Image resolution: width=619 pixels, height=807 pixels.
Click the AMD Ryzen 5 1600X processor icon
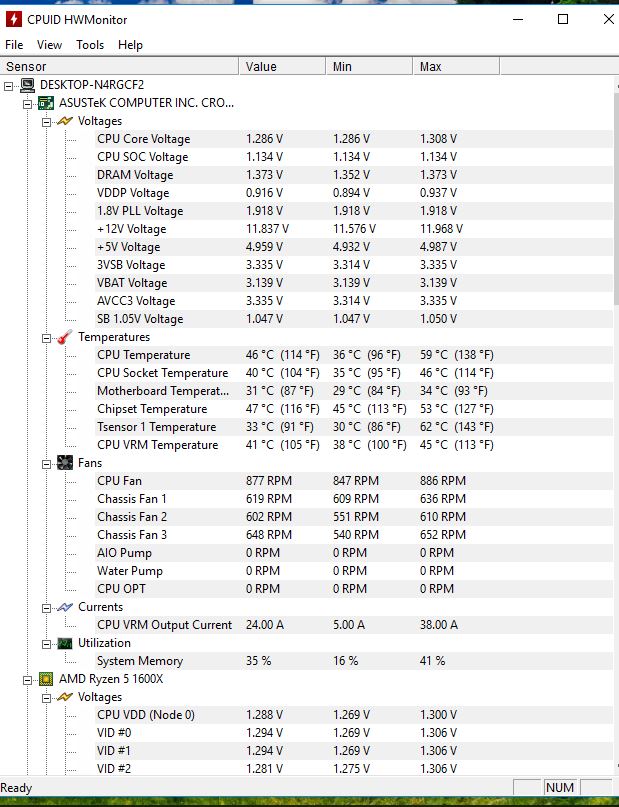pyautogui.click(x=45, y=679)
